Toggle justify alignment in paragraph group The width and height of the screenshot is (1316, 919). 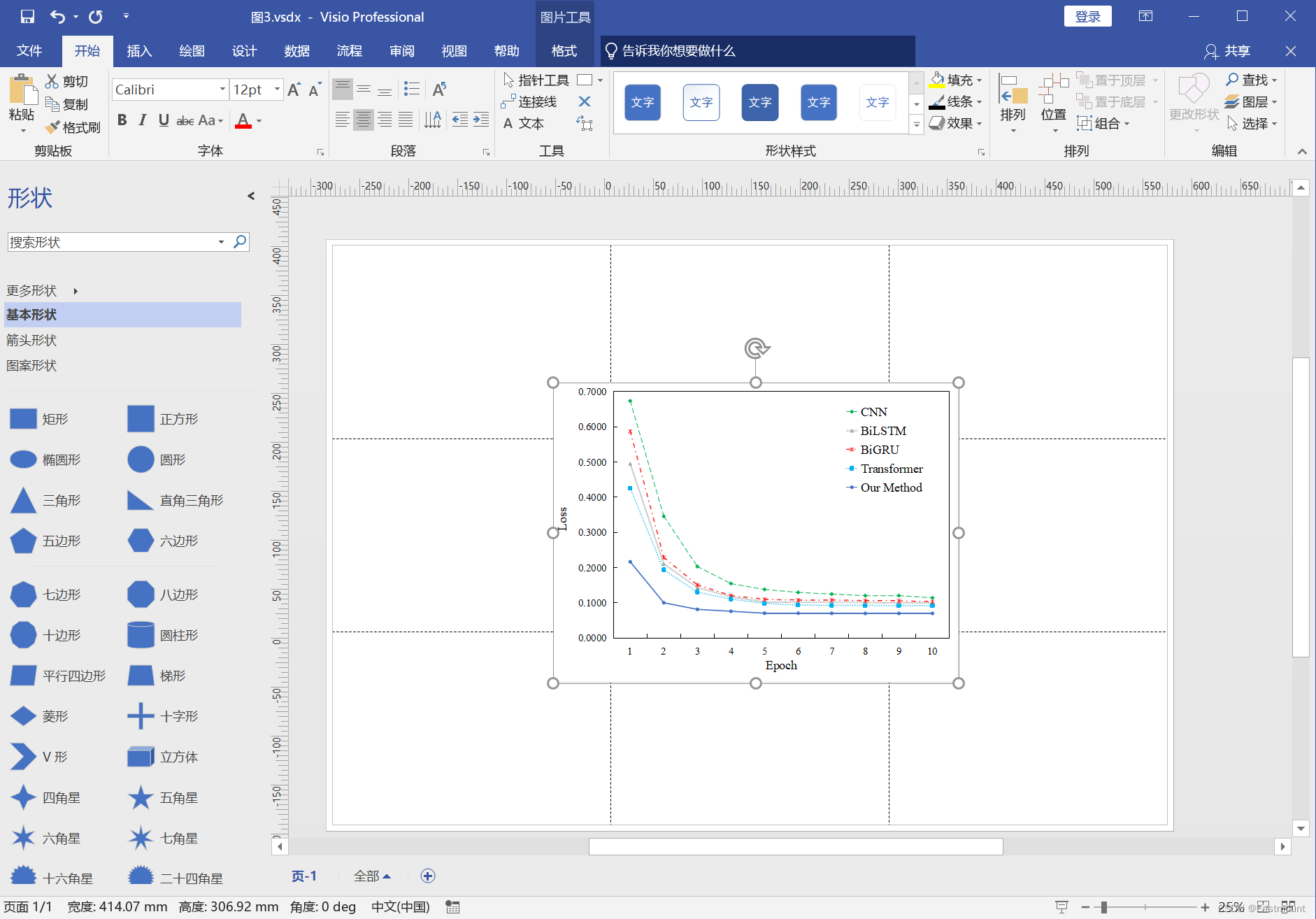(x=406, y=120)
